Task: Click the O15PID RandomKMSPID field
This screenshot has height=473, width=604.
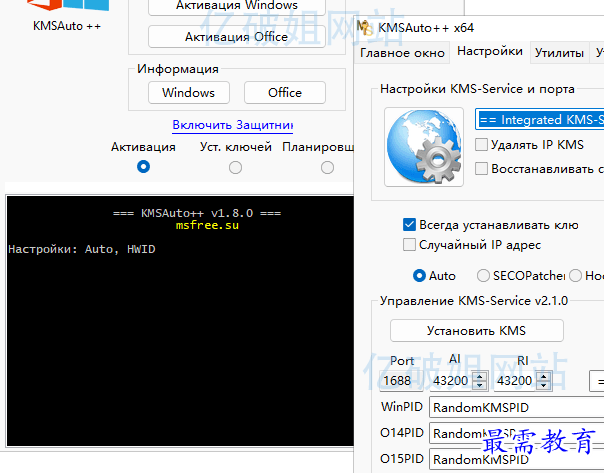Action: coord(517,459)
